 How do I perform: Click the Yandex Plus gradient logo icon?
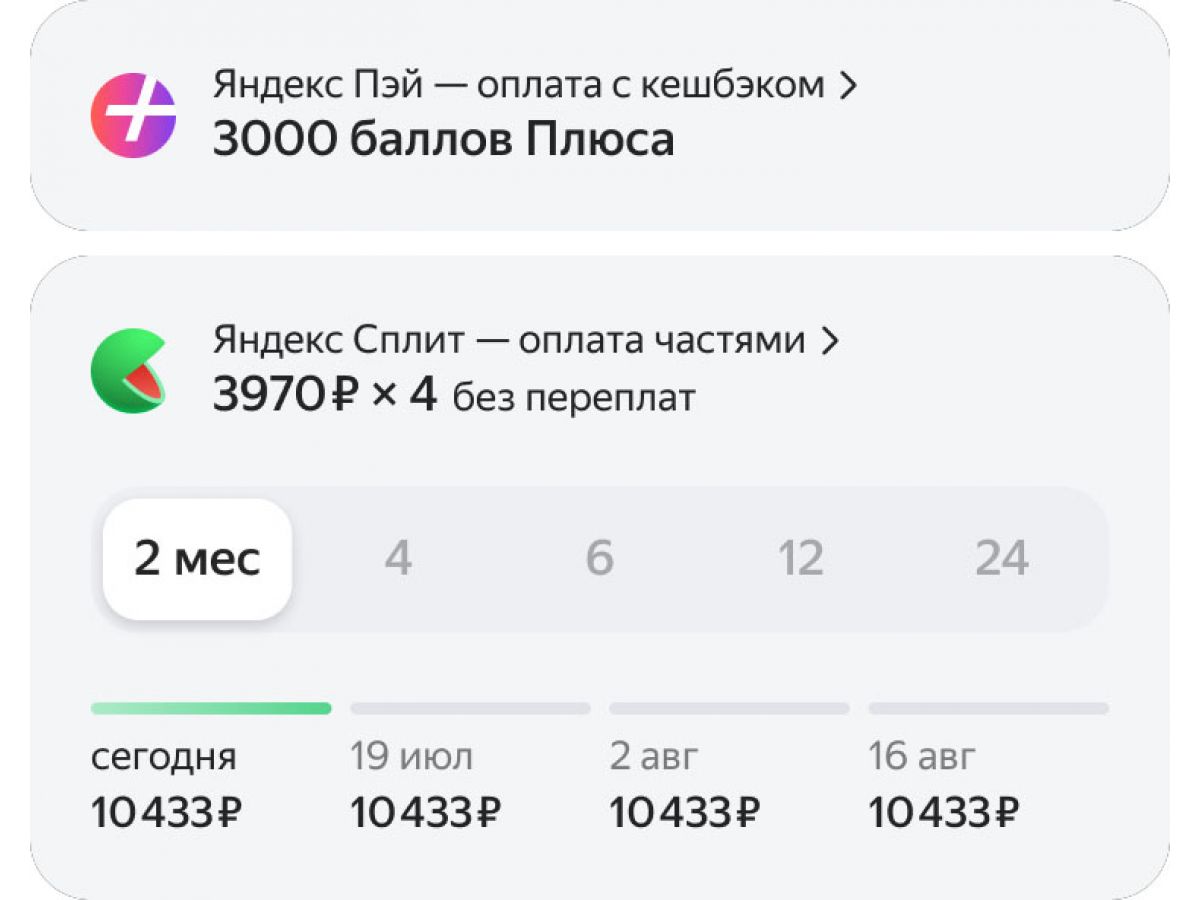[133, 115]
